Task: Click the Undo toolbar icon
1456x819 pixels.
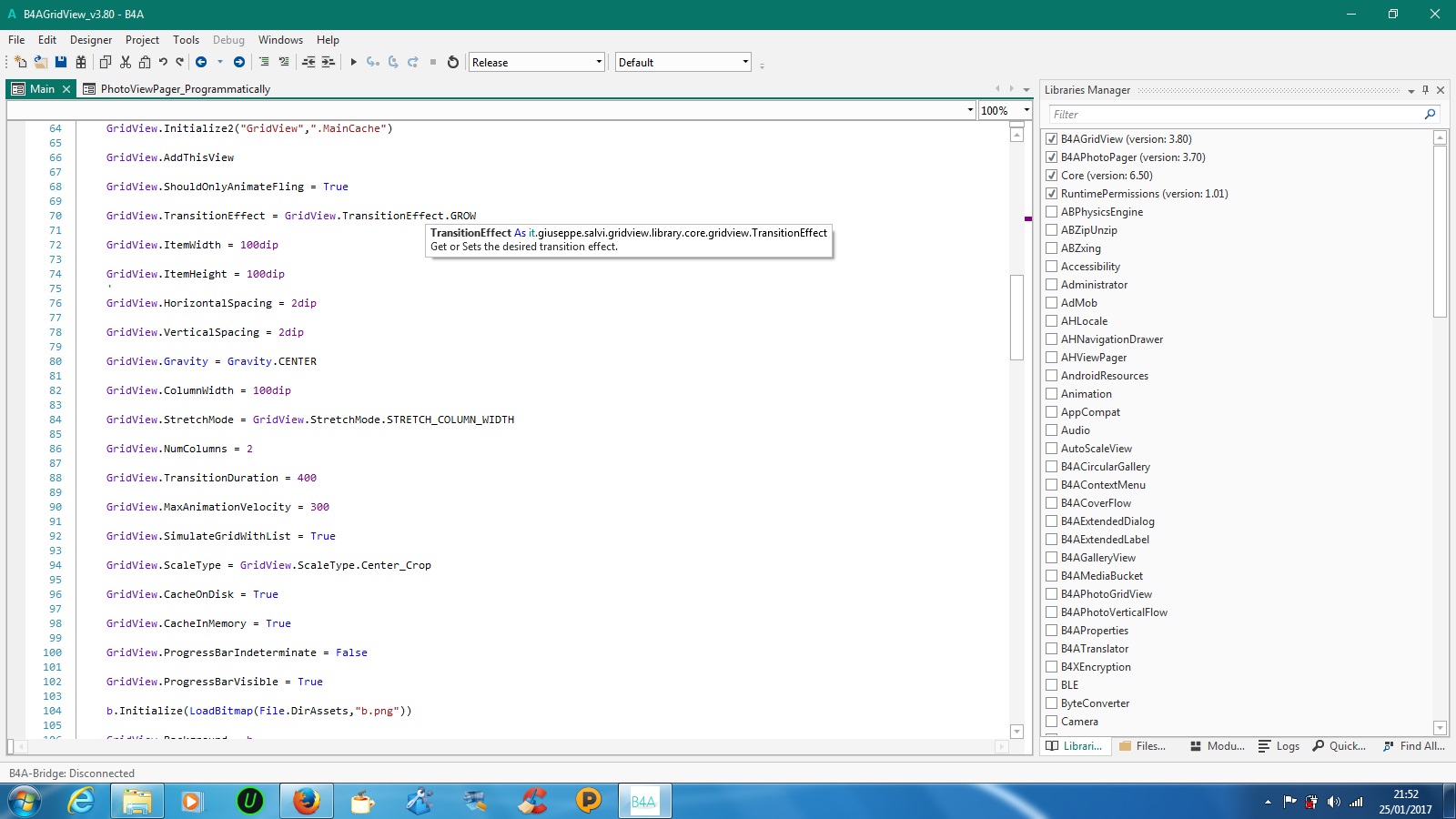Action: (x=163, y=62)
